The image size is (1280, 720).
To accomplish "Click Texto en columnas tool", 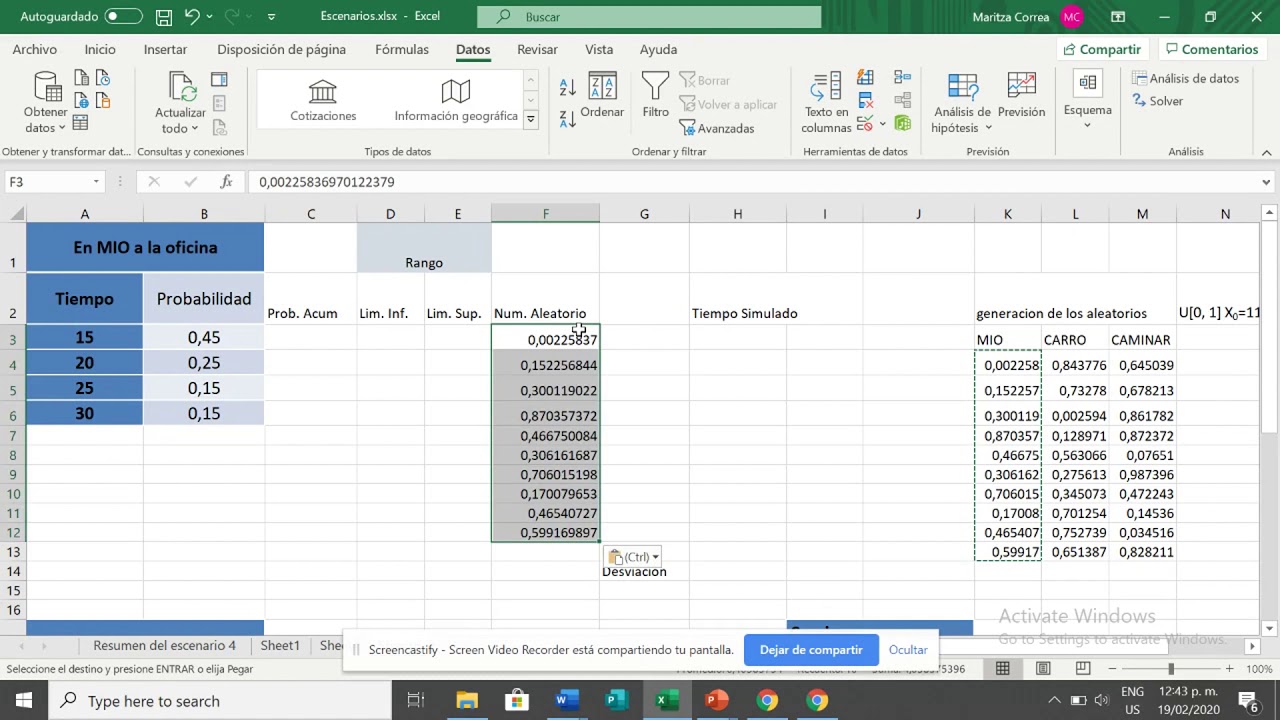I will point(826,103).
